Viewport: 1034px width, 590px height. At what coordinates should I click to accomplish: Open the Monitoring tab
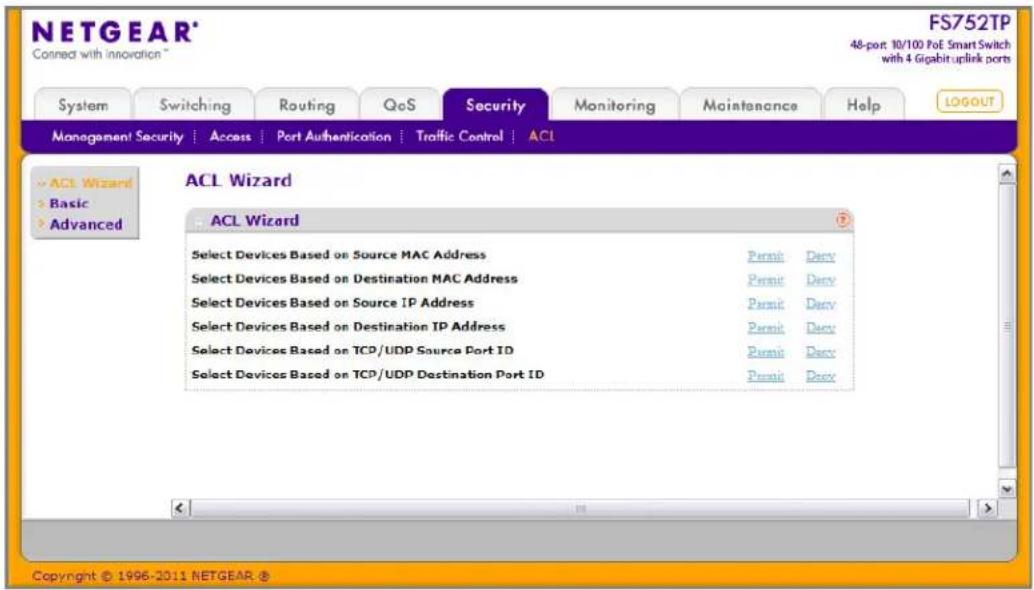click(615, 105)
